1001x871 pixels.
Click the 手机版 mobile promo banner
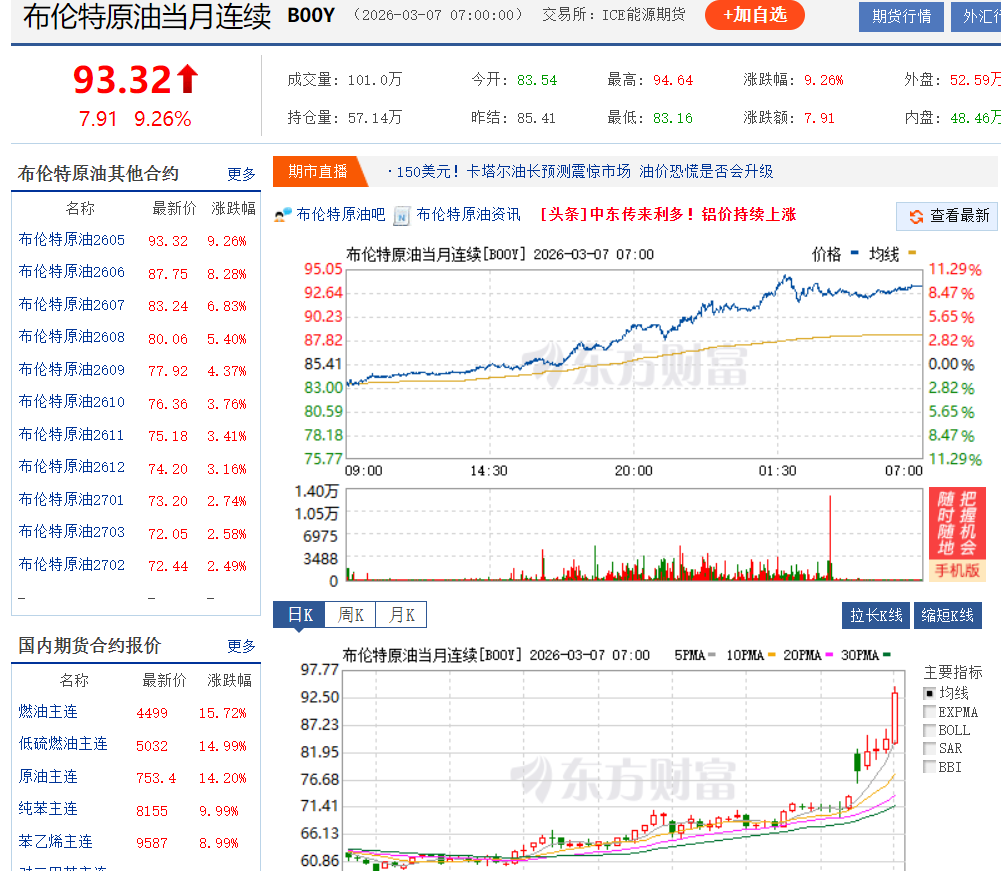coord(957,534)
